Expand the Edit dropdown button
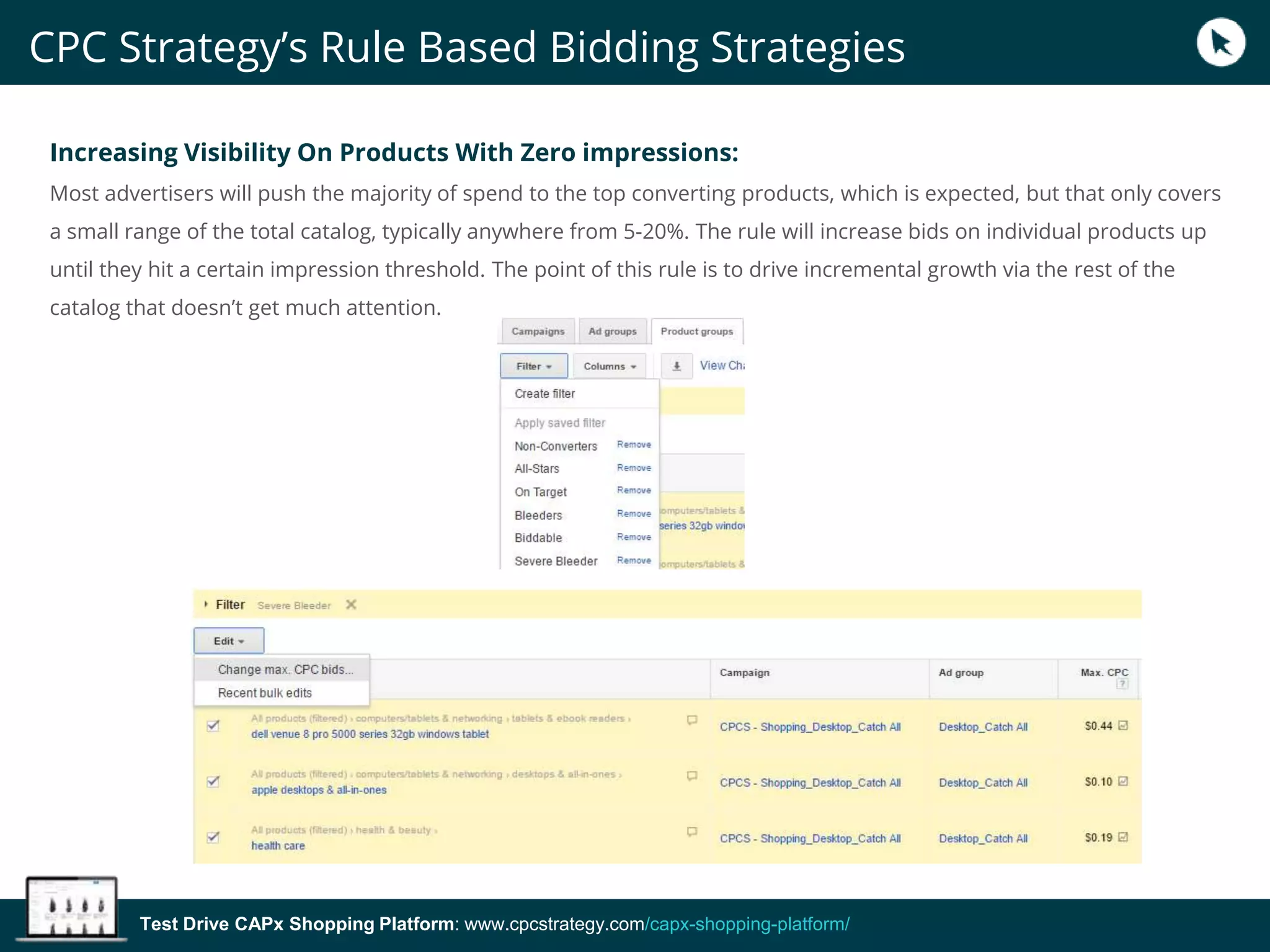1270x952 pixels. pyautogui.click(x=229, y=641)
